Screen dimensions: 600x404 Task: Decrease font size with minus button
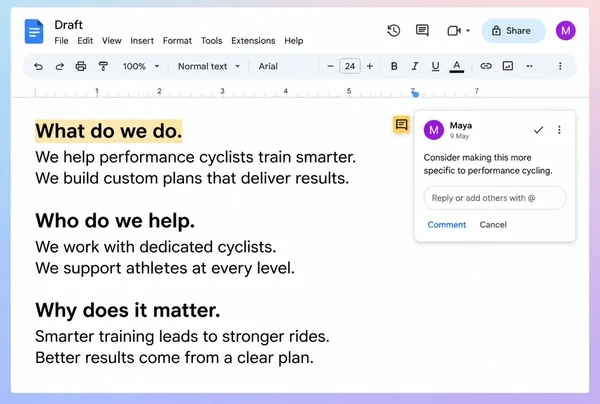click(330, 66)
